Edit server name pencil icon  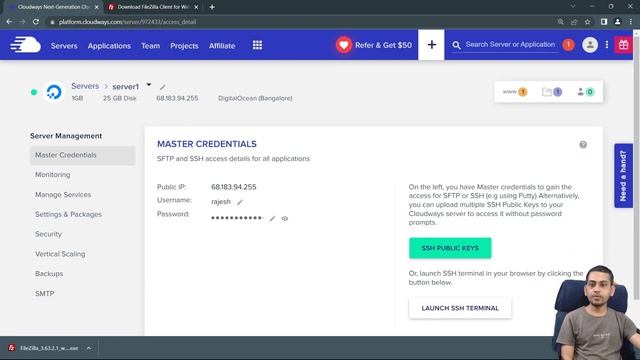[x=162, y=87]
